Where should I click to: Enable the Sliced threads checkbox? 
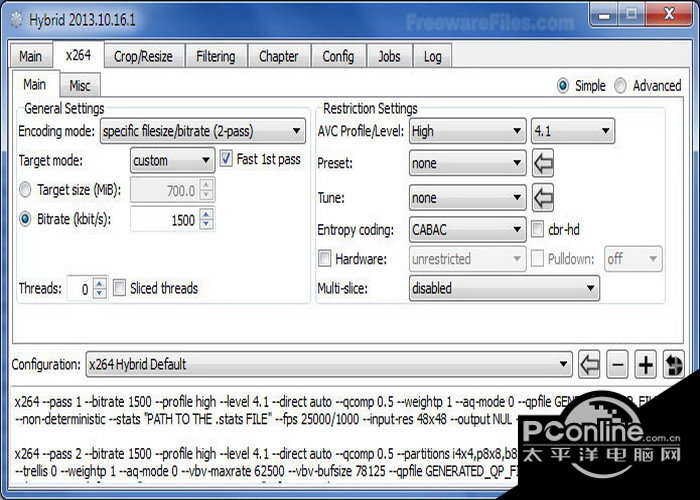pyautogui.click(x=119, y=288)
